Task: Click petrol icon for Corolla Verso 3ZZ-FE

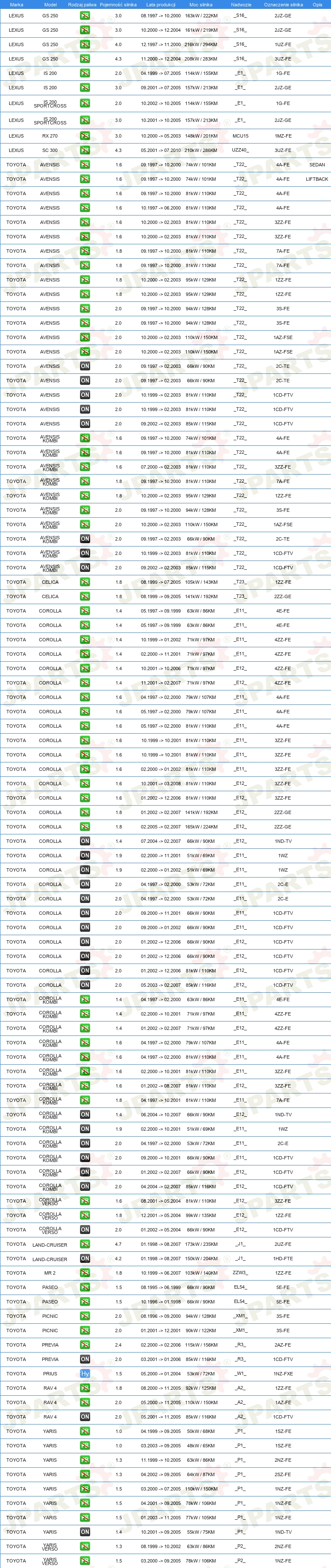Action: click(85, 1201)
